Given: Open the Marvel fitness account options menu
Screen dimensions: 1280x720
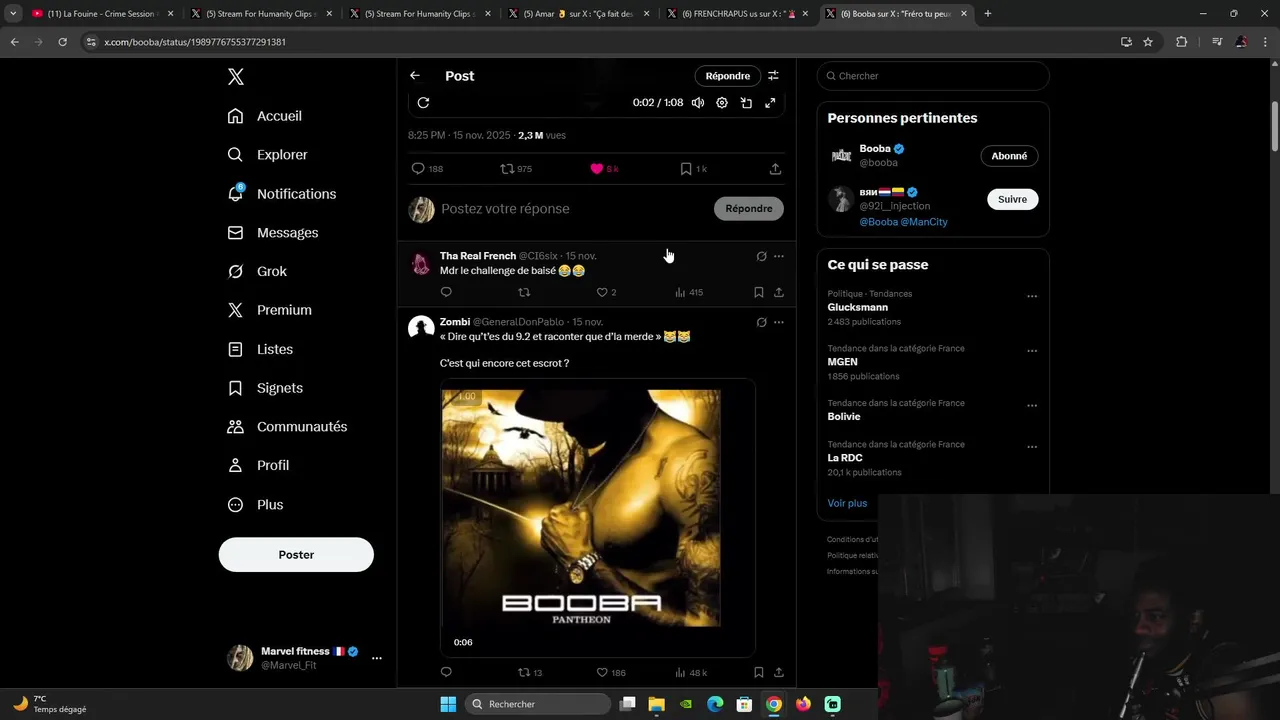Looking at the screenshot, I should pyautogui.click(x=377, y=658).
